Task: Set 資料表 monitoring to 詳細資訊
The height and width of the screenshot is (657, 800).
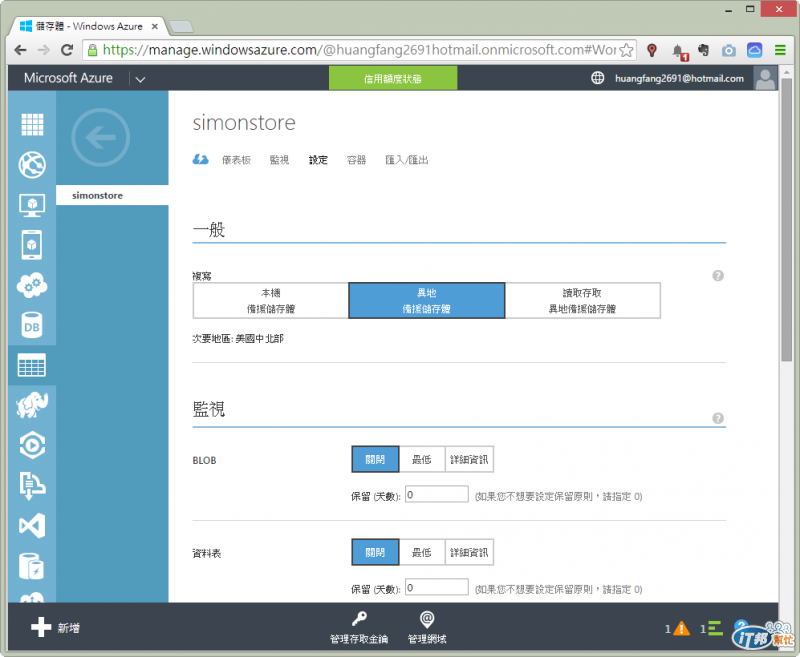Action: coord(469,552)
